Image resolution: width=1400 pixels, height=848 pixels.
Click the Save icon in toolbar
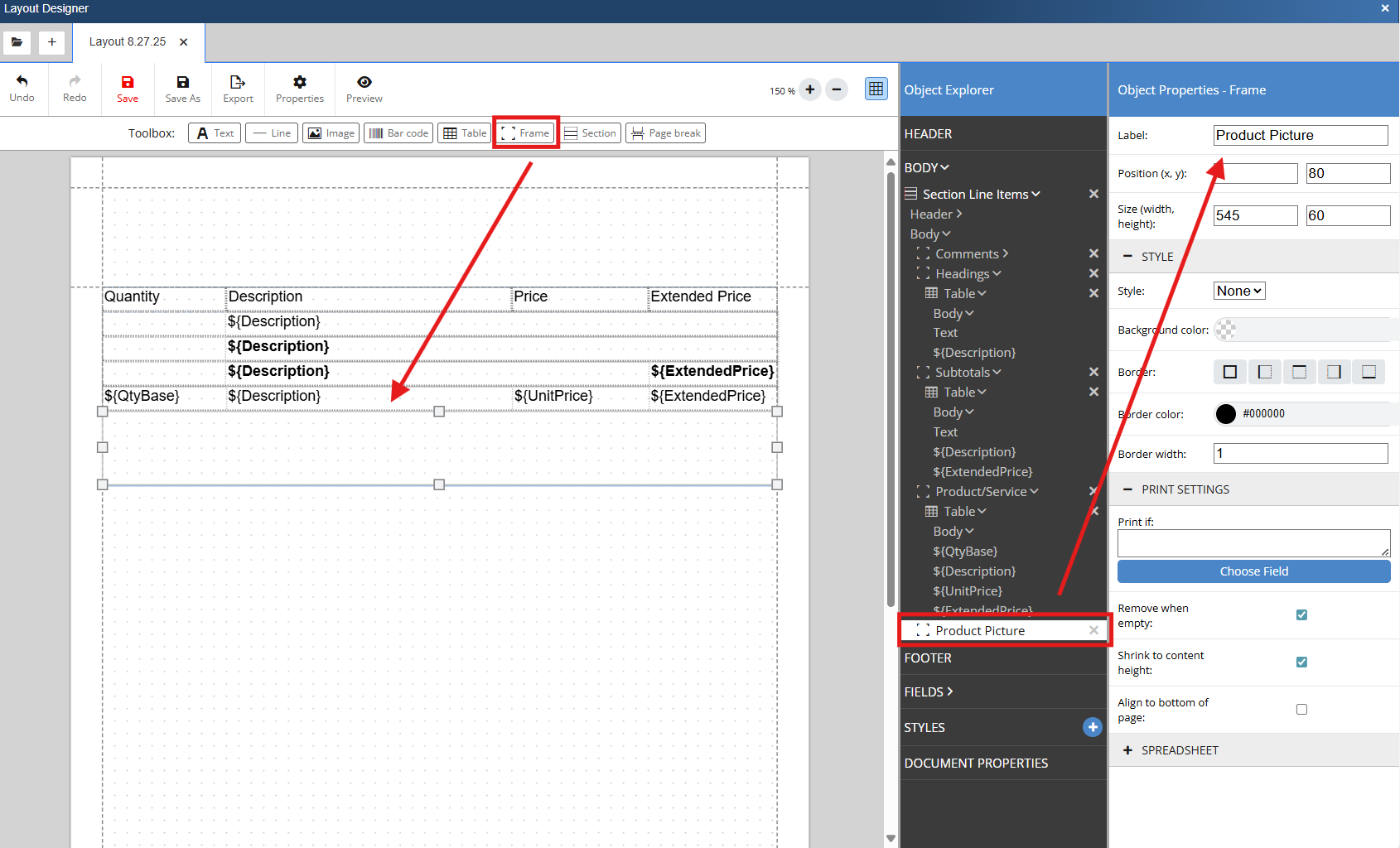click(128, 83)
